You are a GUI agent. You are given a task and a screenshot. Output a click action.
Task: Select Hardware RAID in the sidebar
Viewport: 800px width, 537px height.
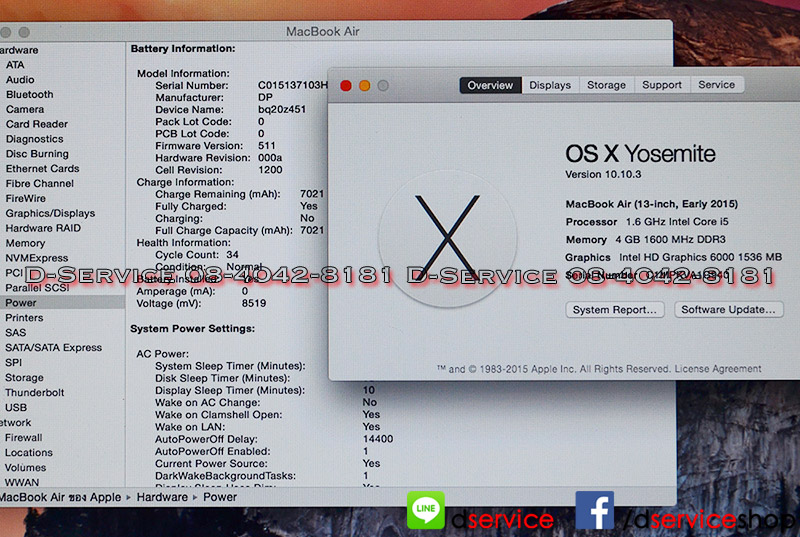pyautogui.click(x=43, y=228)
